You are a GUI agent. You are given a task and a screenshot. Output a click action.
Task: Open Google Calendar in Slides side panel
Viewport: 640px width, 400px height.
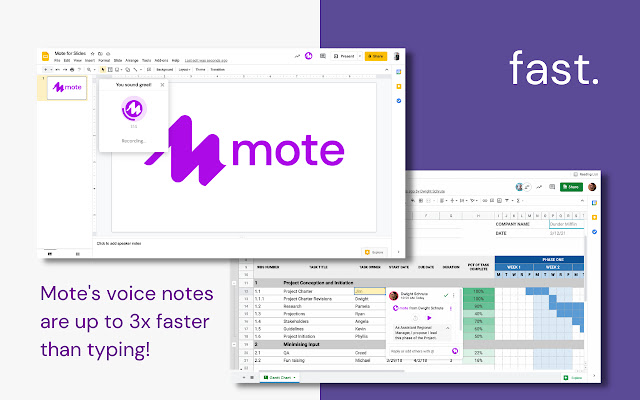point(399,72)
